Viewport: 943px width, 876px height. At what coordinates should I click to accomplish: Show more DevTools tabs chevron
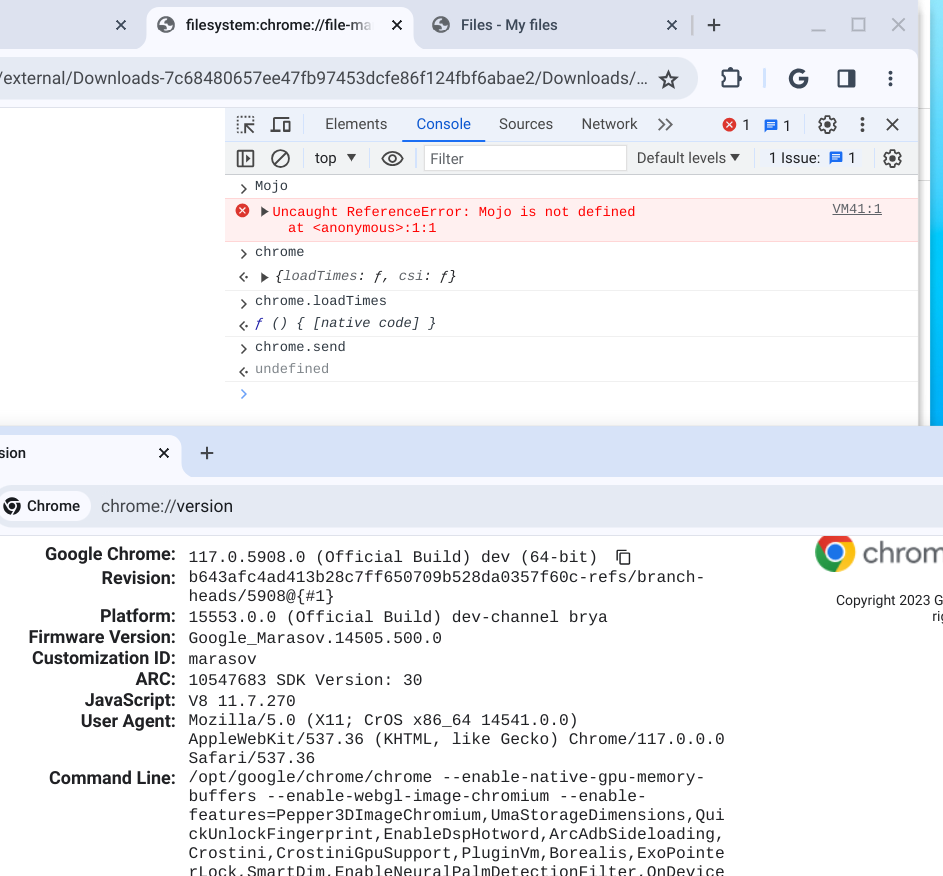(665, 125)
